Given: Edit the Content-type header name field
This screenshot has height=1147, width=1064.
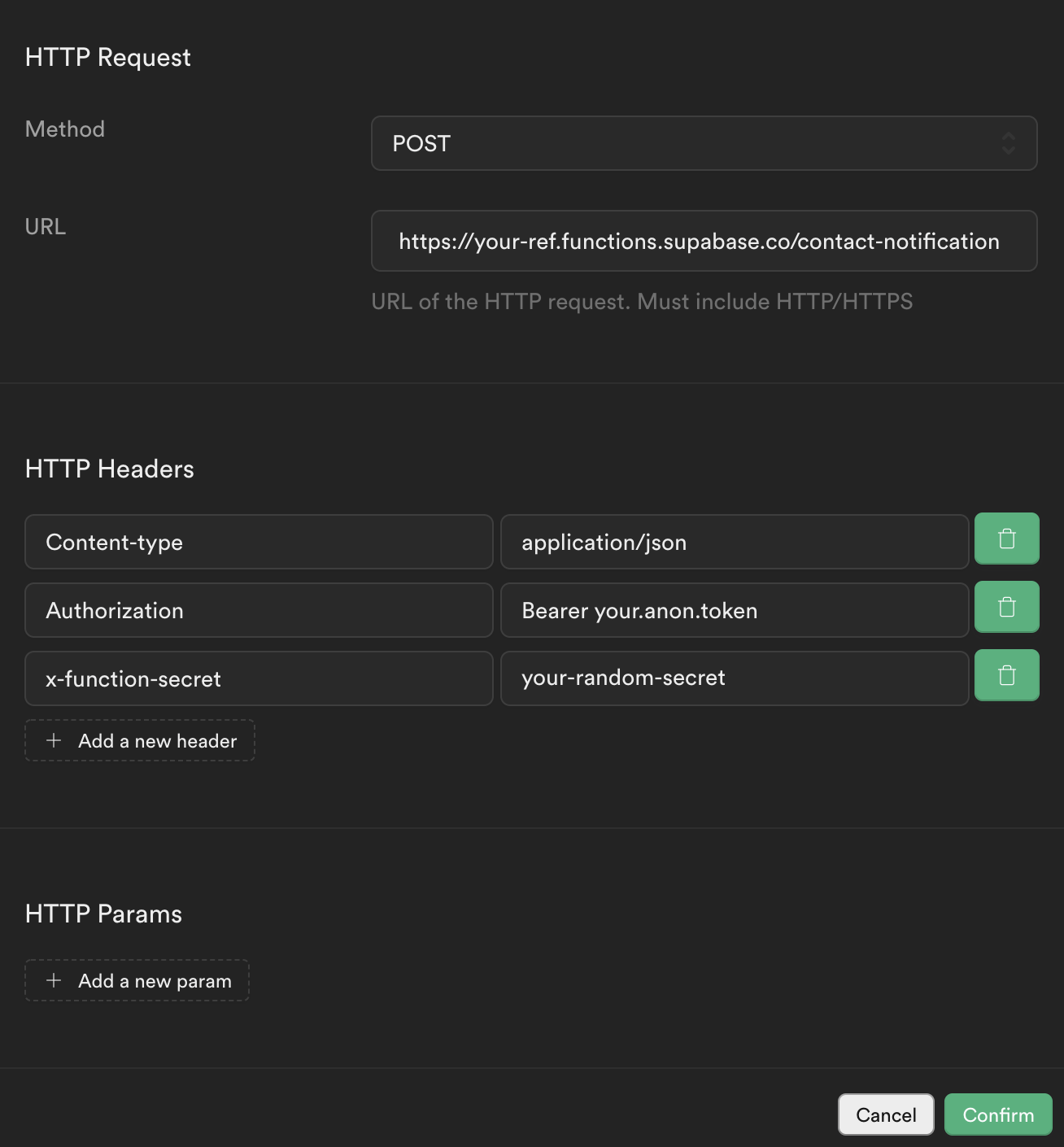Looking at the screenshot, I should [259, 542].
